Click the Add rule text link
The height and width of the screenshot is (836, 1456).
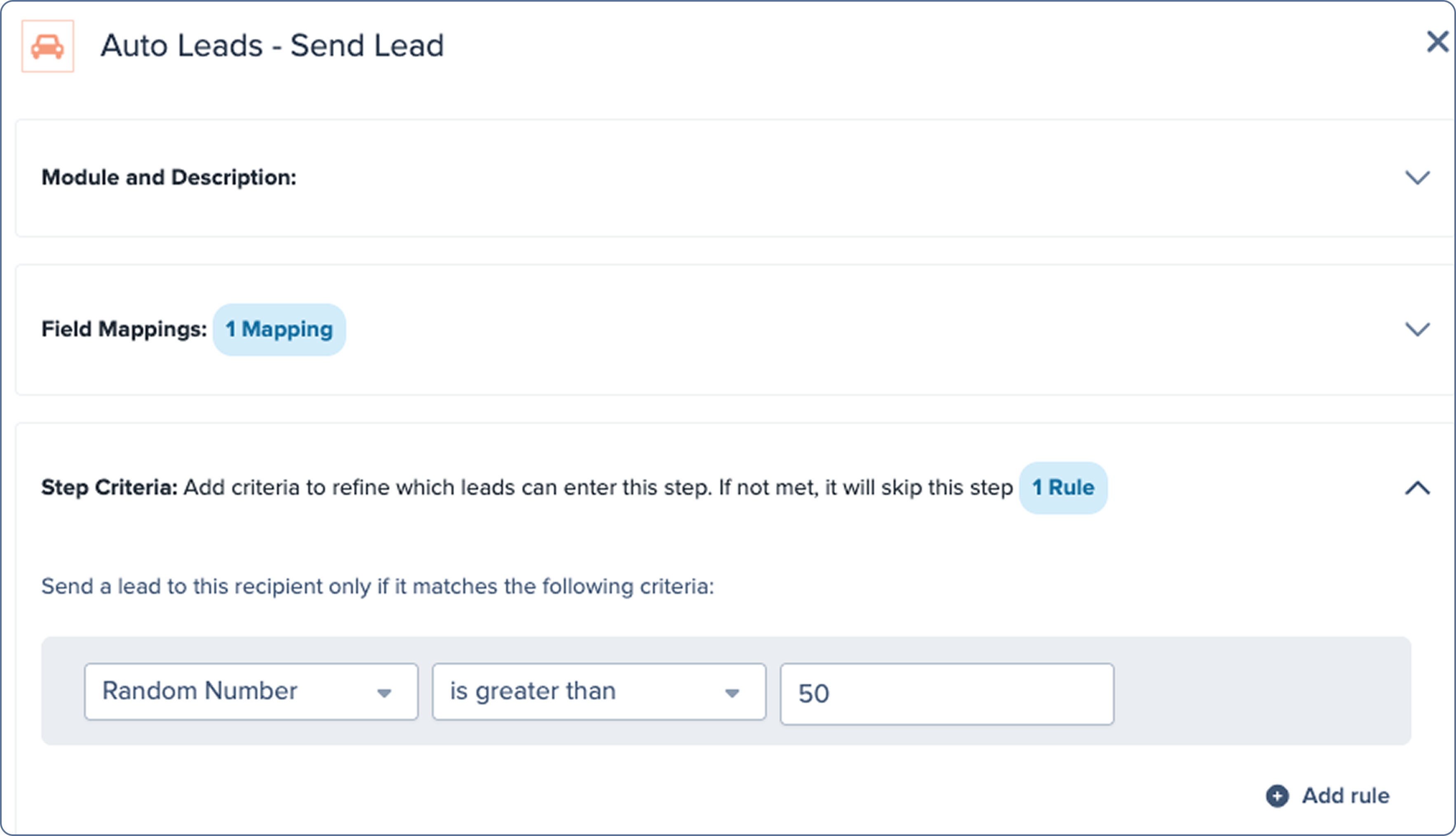[x=1346, y=796]
